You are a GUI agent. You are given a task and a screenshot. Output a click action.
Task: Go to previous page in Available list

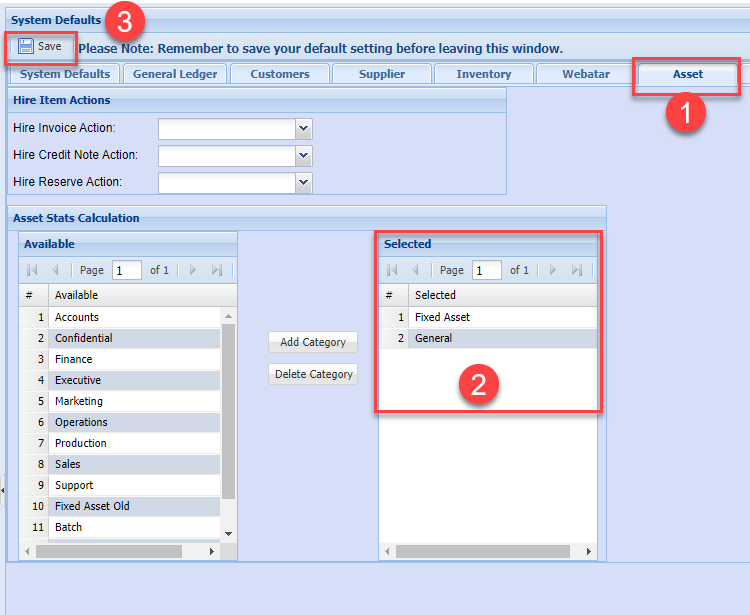click(55, 270)
